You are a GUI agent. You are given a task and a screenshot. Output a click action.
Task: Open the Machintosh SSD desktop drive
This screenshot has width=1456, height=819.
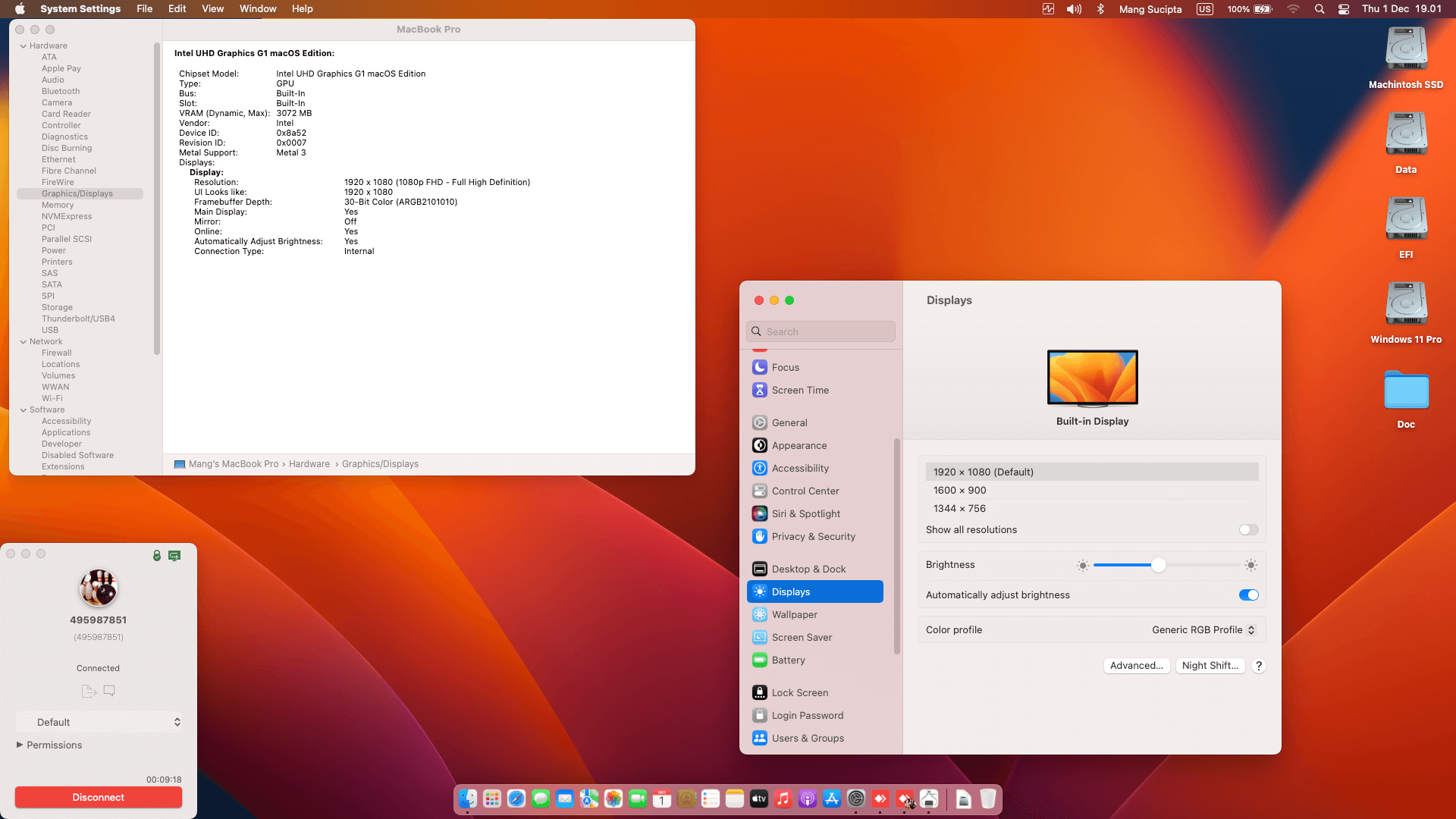1406,58
